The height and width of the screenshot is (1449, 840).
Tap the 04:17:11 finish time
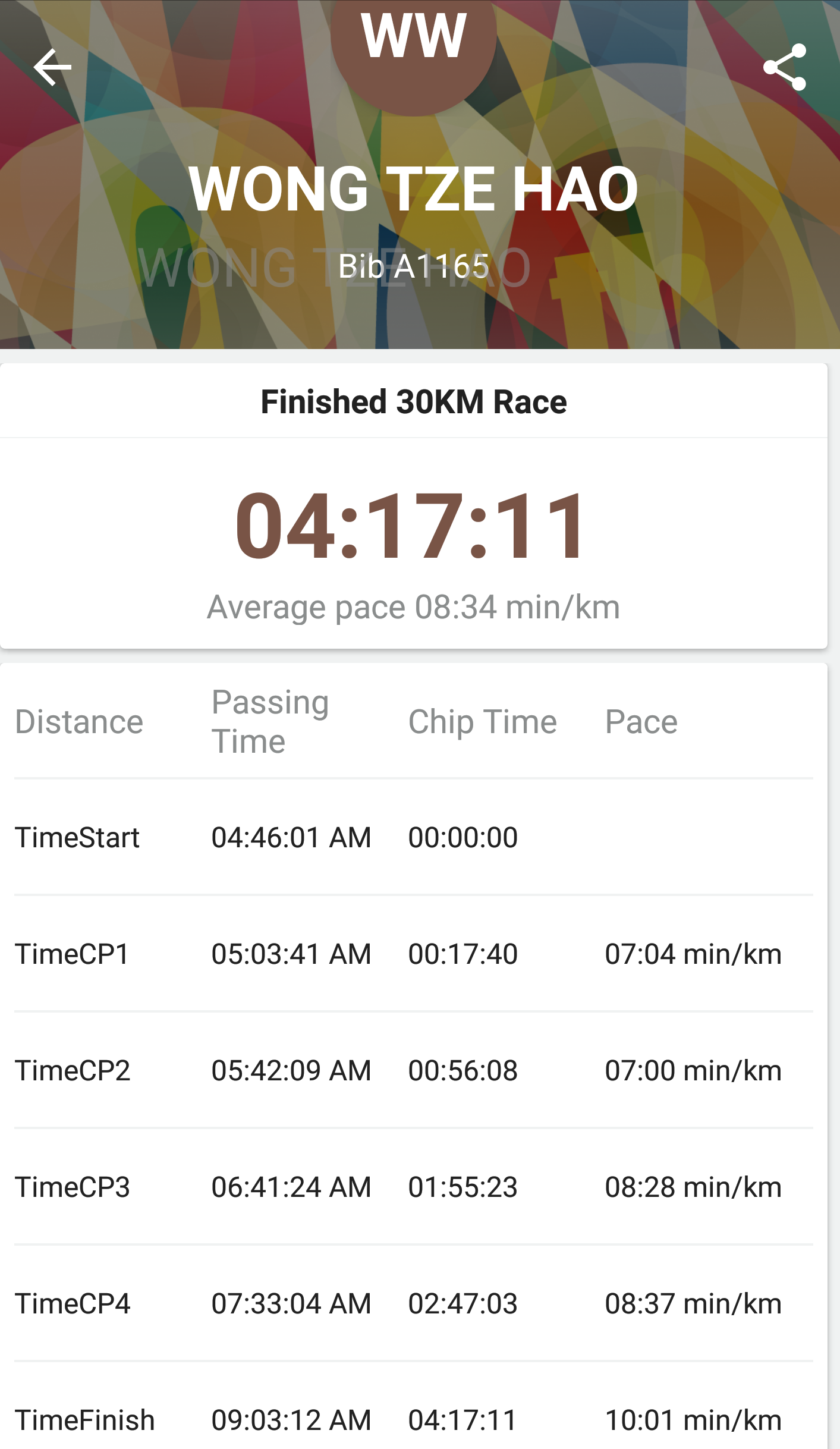(412, 524)
